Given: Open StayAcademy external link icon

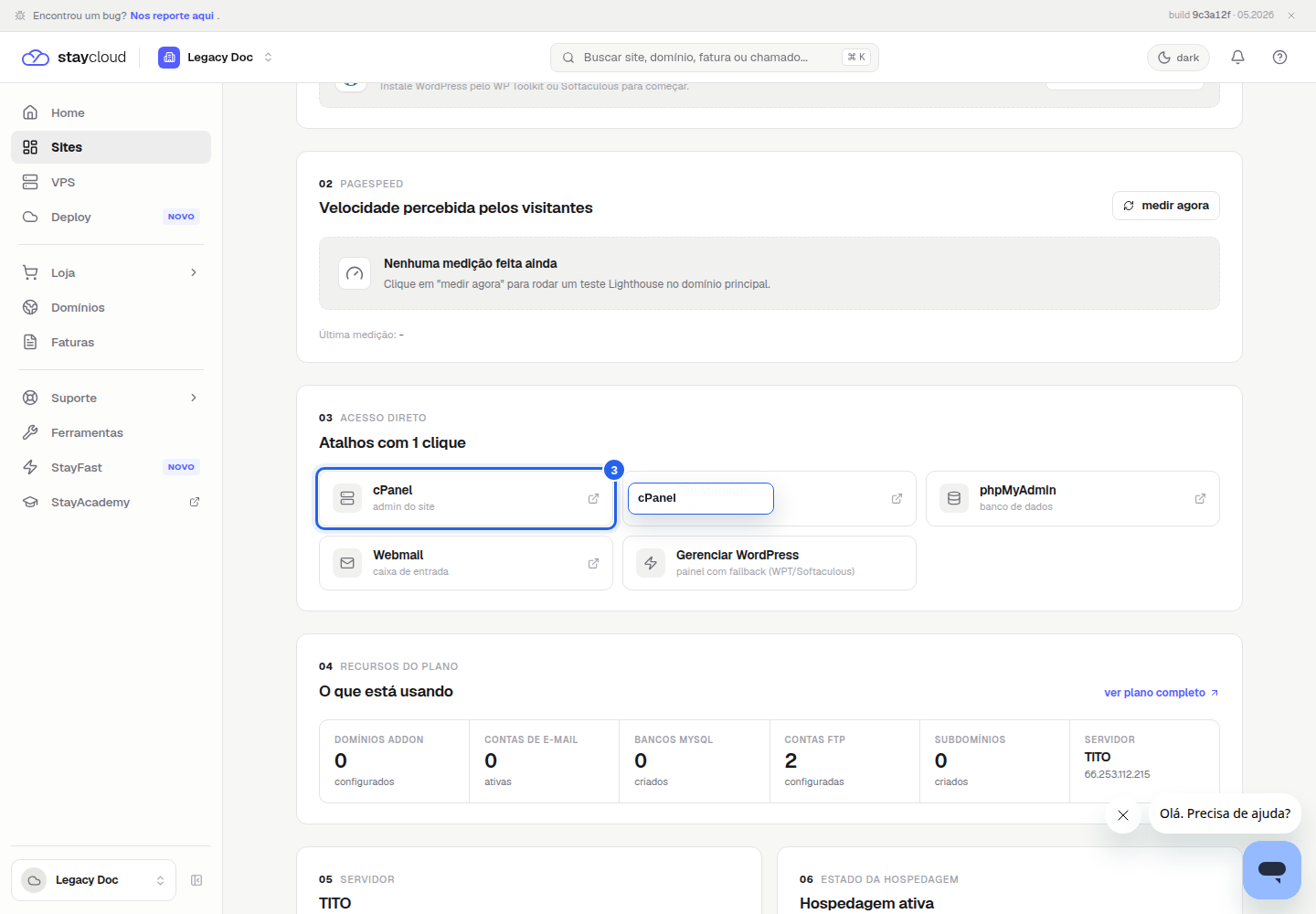Looking at the screenshot, I should pyautogui.click(x=195, y=502).
